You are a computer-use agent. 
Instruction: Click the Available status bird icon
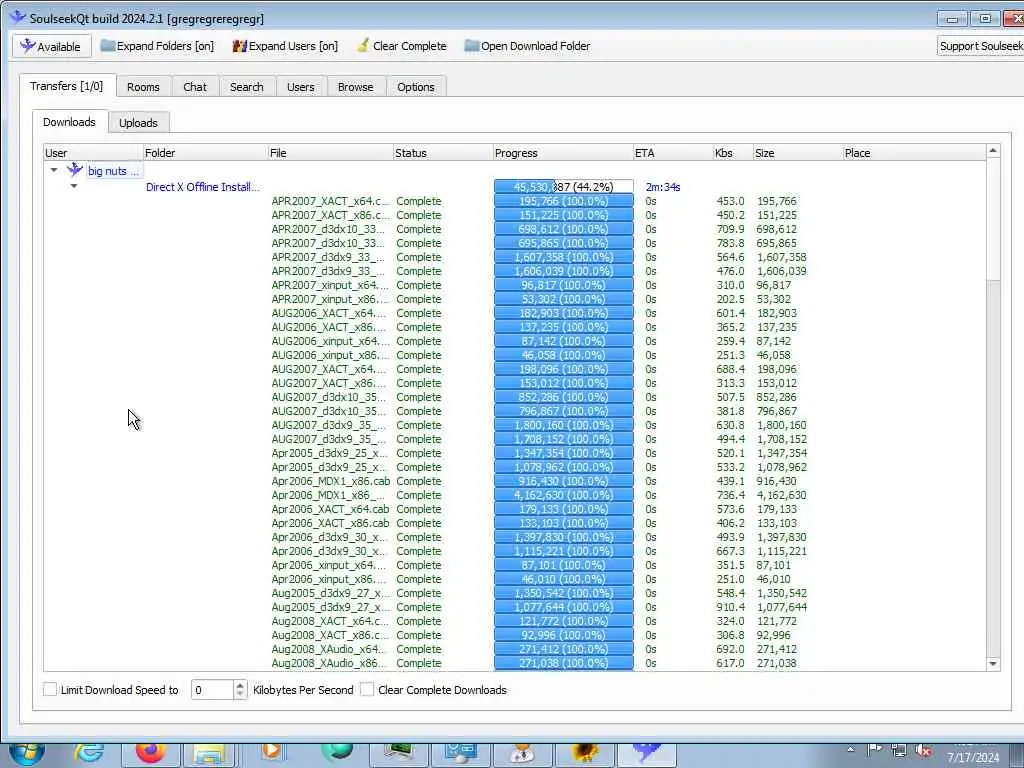coord(27,46)
